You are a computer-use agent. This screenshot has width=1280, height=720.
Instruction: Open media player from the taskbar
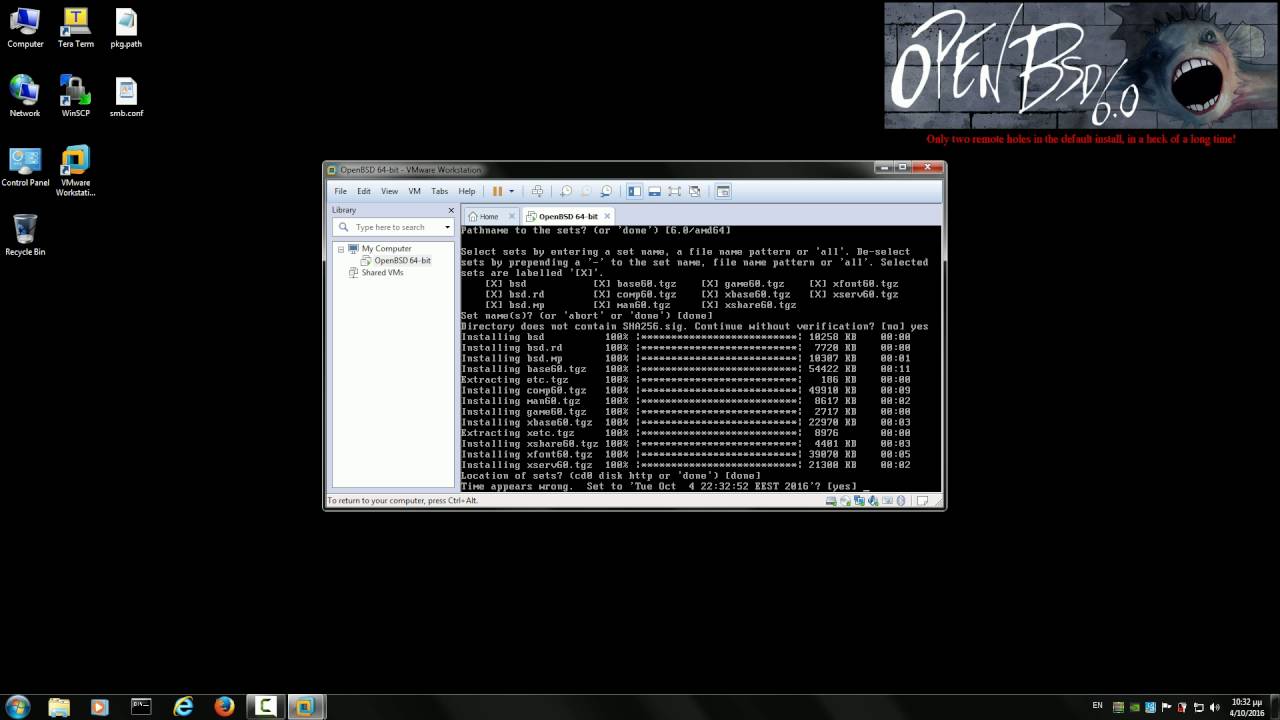click(99, 707)
